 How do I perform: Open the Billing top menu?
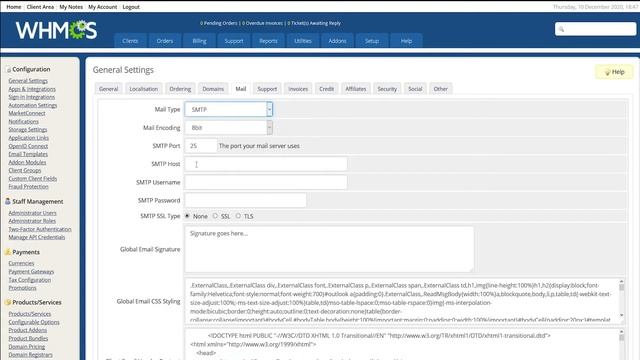point(200,41)
